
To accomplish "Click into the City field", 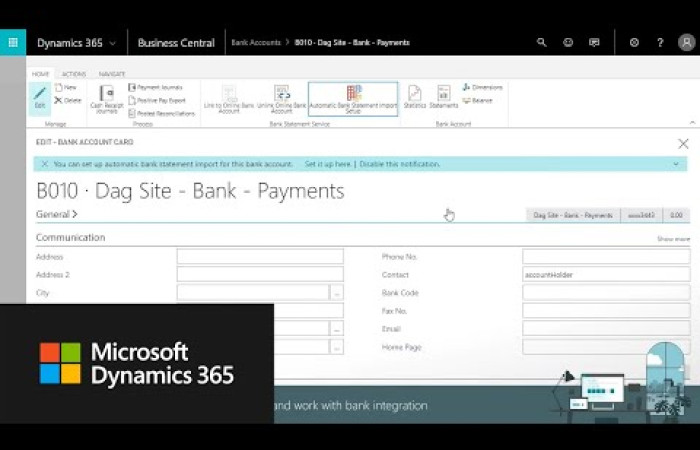I will [x=253, y=293].
